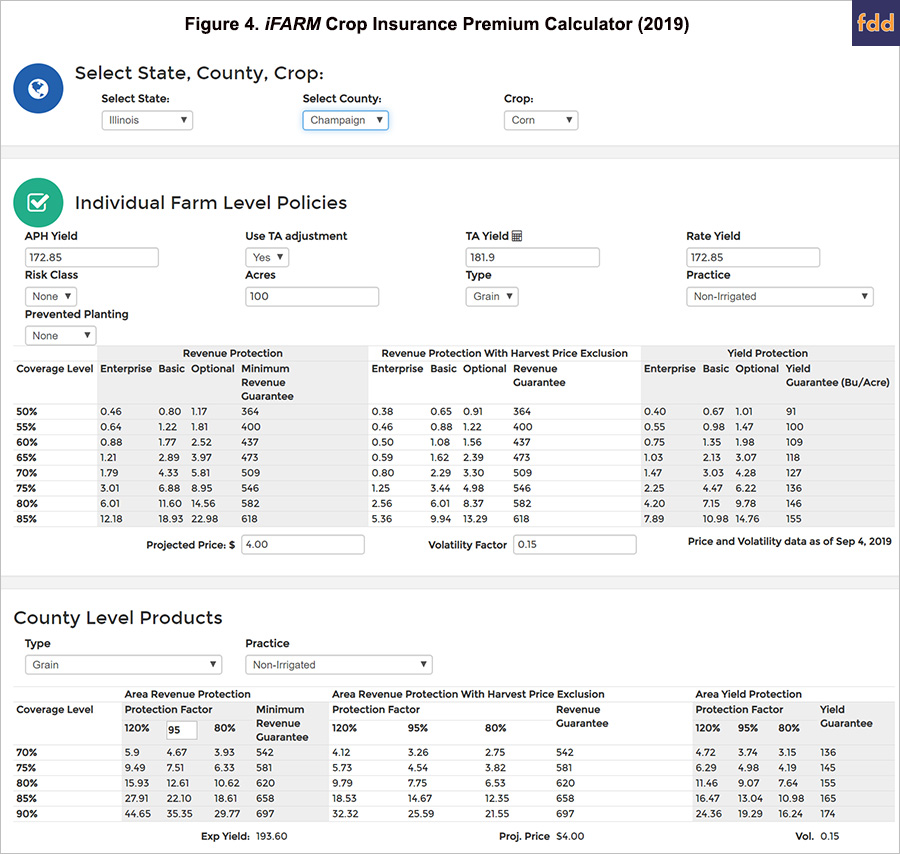Click the Area Yield Protection header
This screenshot has width=900, height=854.
click(x=748, y=694)
